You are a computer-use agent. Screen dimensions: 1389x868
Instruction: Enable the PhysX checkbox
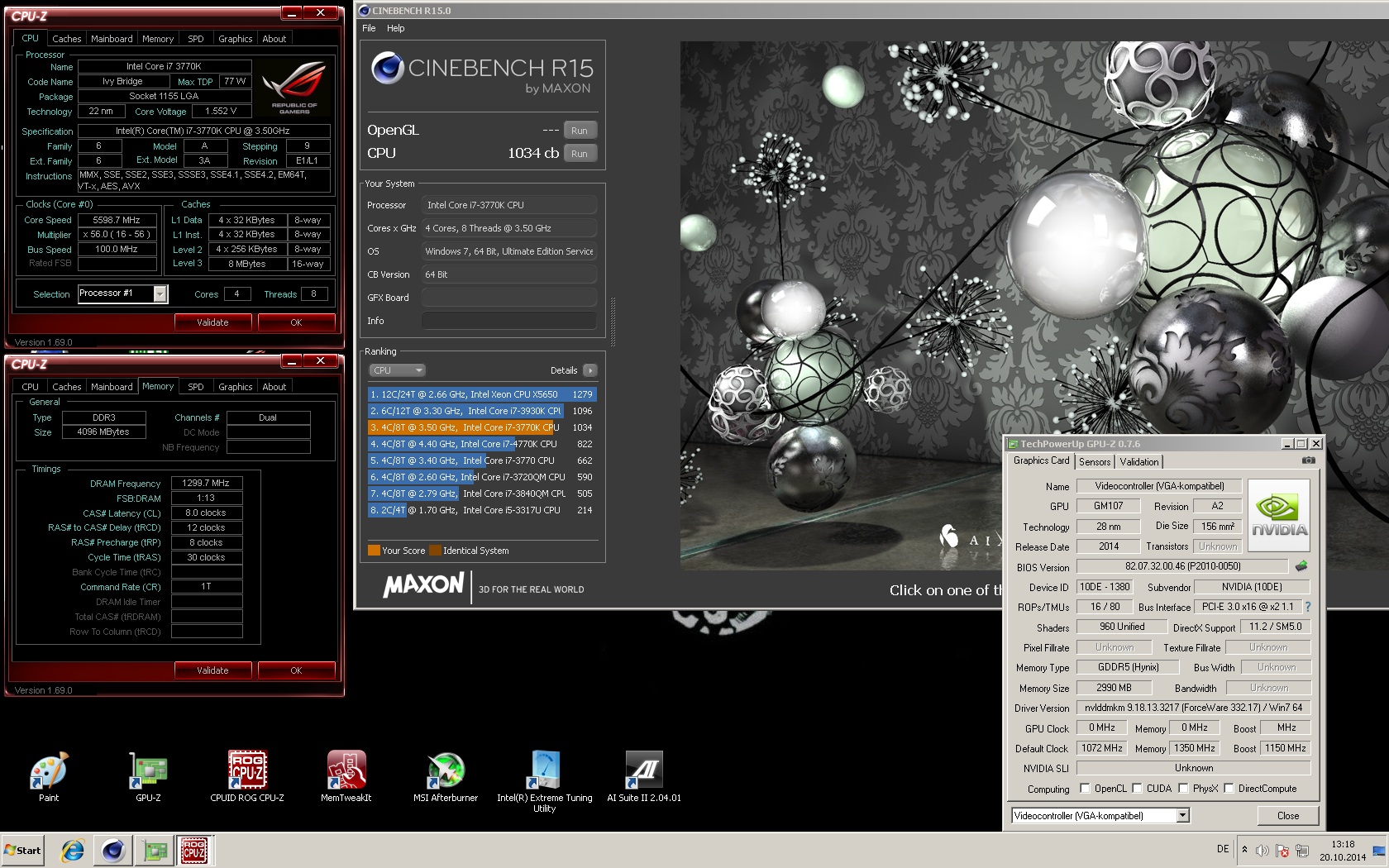coord(1183,789)
